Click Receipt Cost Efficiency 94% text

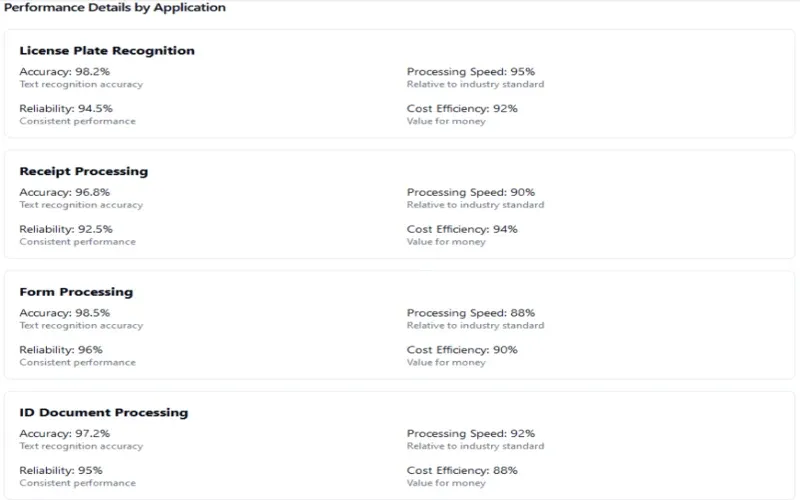point(462,229)
